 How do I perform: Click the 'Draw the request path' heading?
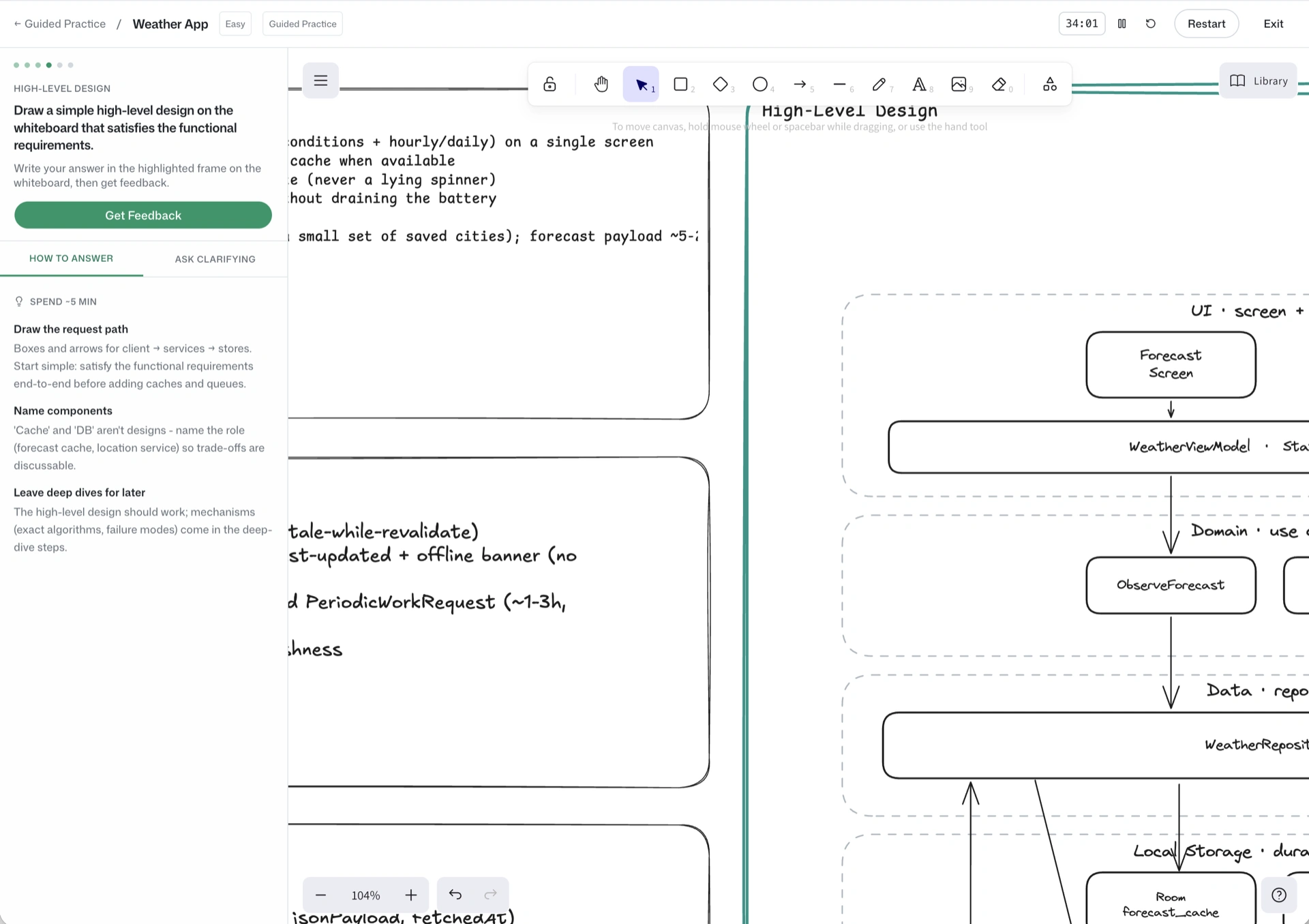71,329
